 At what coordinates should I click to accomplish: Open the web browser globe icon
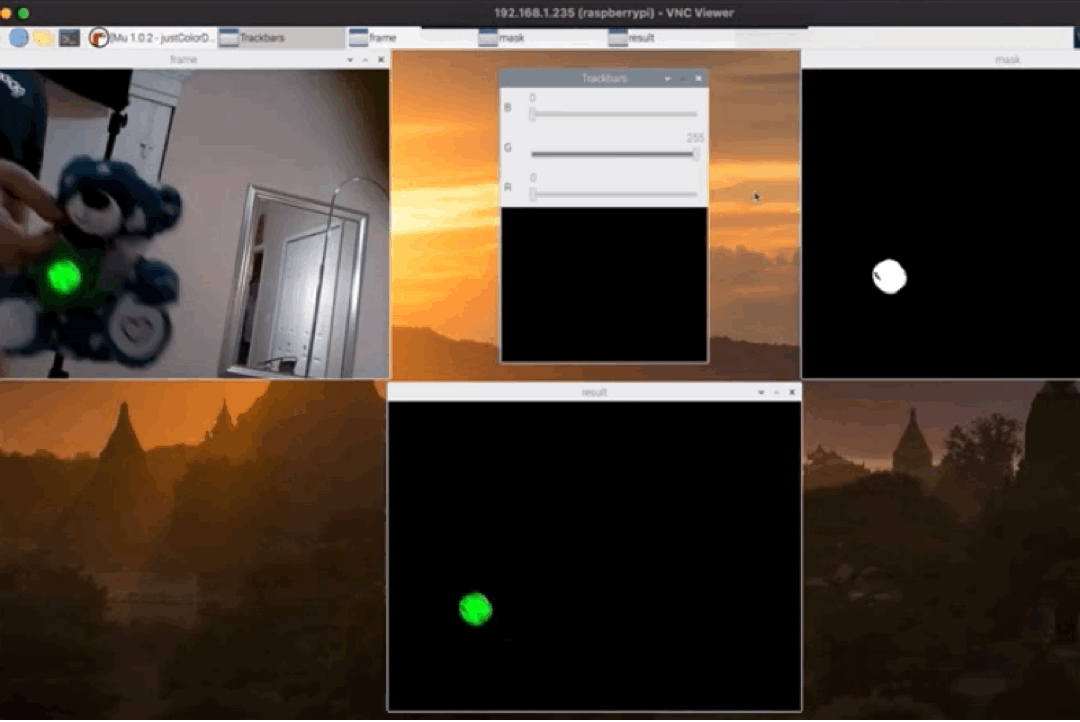tap(19, 38)
